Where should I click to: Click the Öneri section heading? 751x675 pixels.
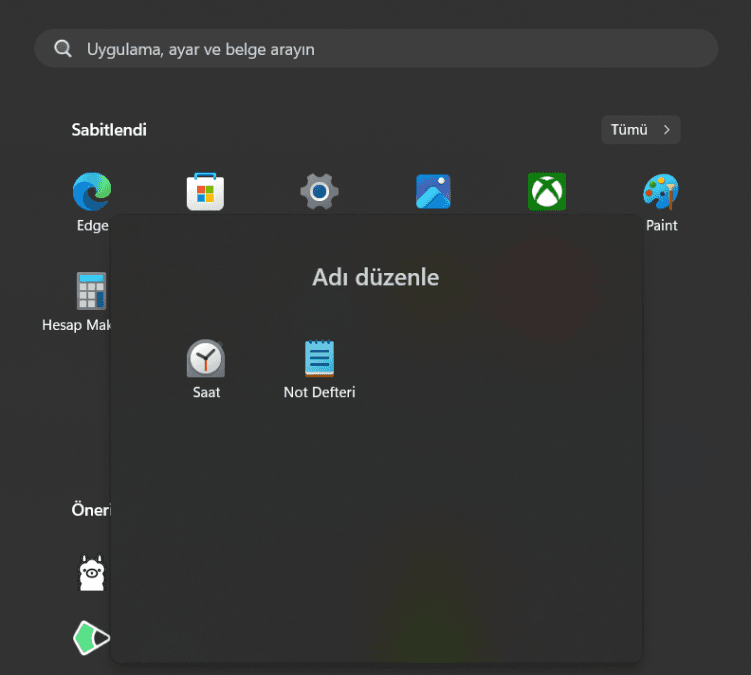[91, 510]
